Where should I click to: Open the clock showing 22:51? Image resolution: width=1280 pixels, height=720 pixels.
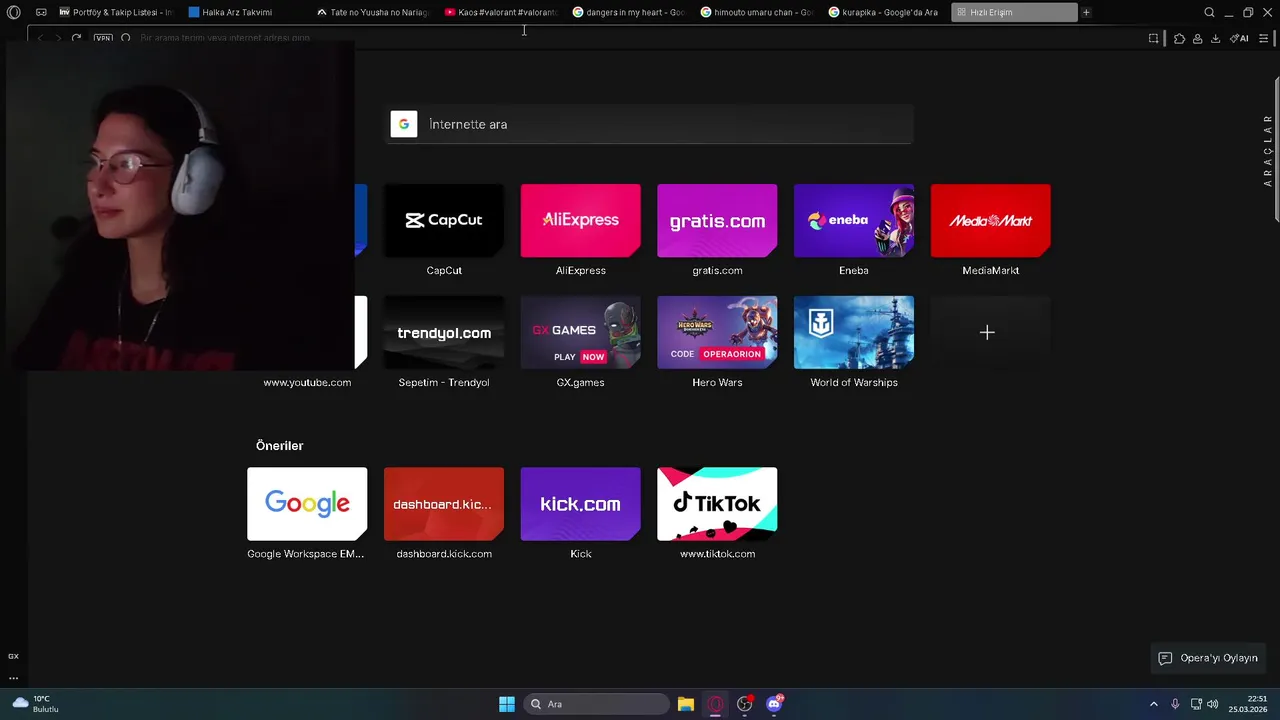(x=1249, y=704)
